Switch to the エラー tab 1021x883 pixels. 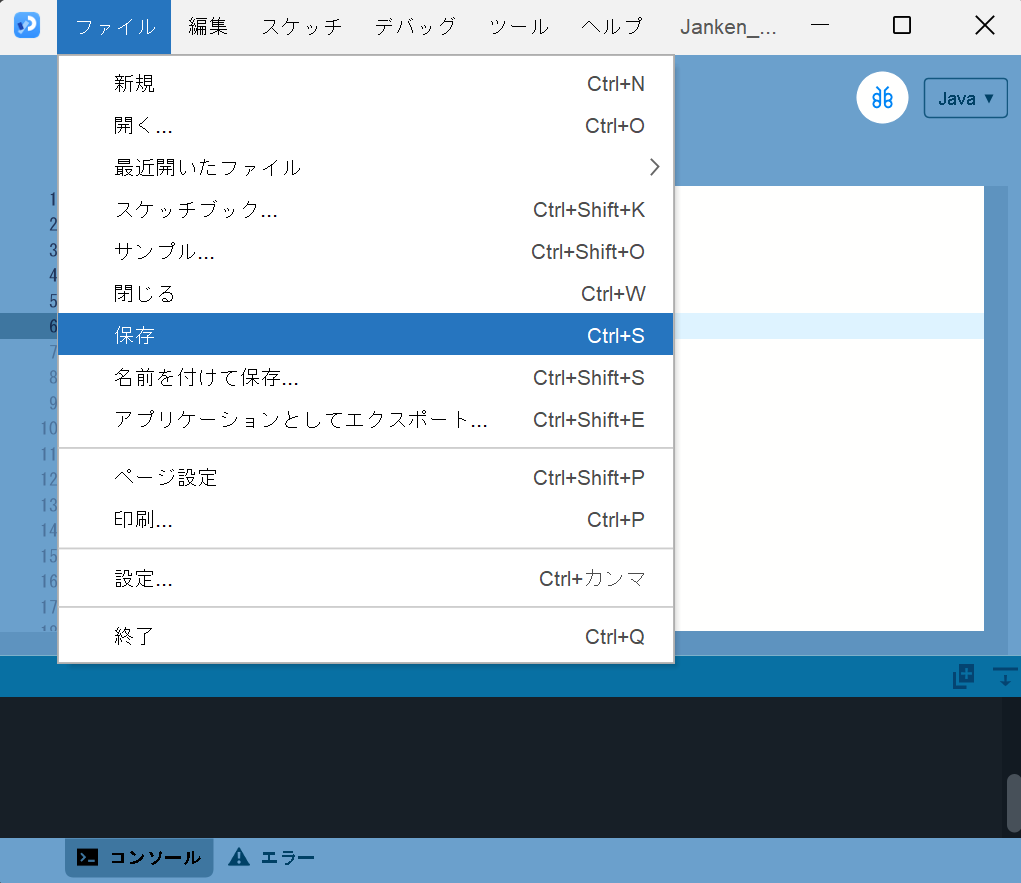(272, 857)
